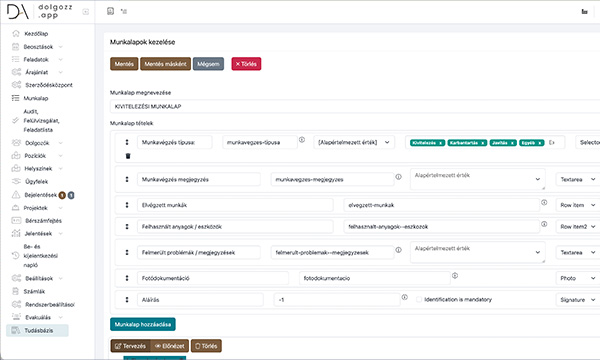Click info icon next to fotodokumentacio field
Screen dimensions: 600x360
point(455,275)
